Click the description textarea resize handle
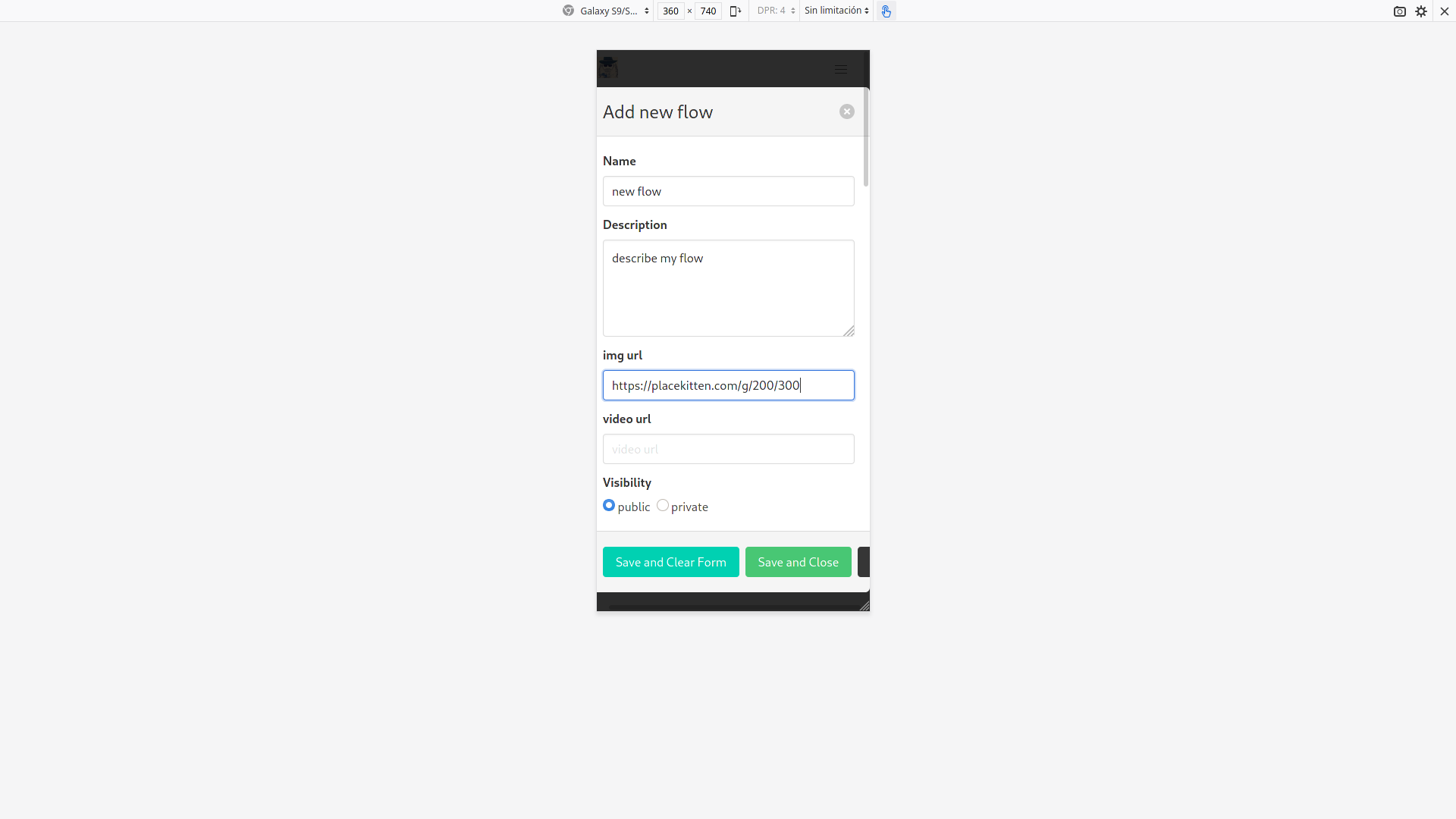Screen dimensions: 1456x819 [x=849, y=331]
